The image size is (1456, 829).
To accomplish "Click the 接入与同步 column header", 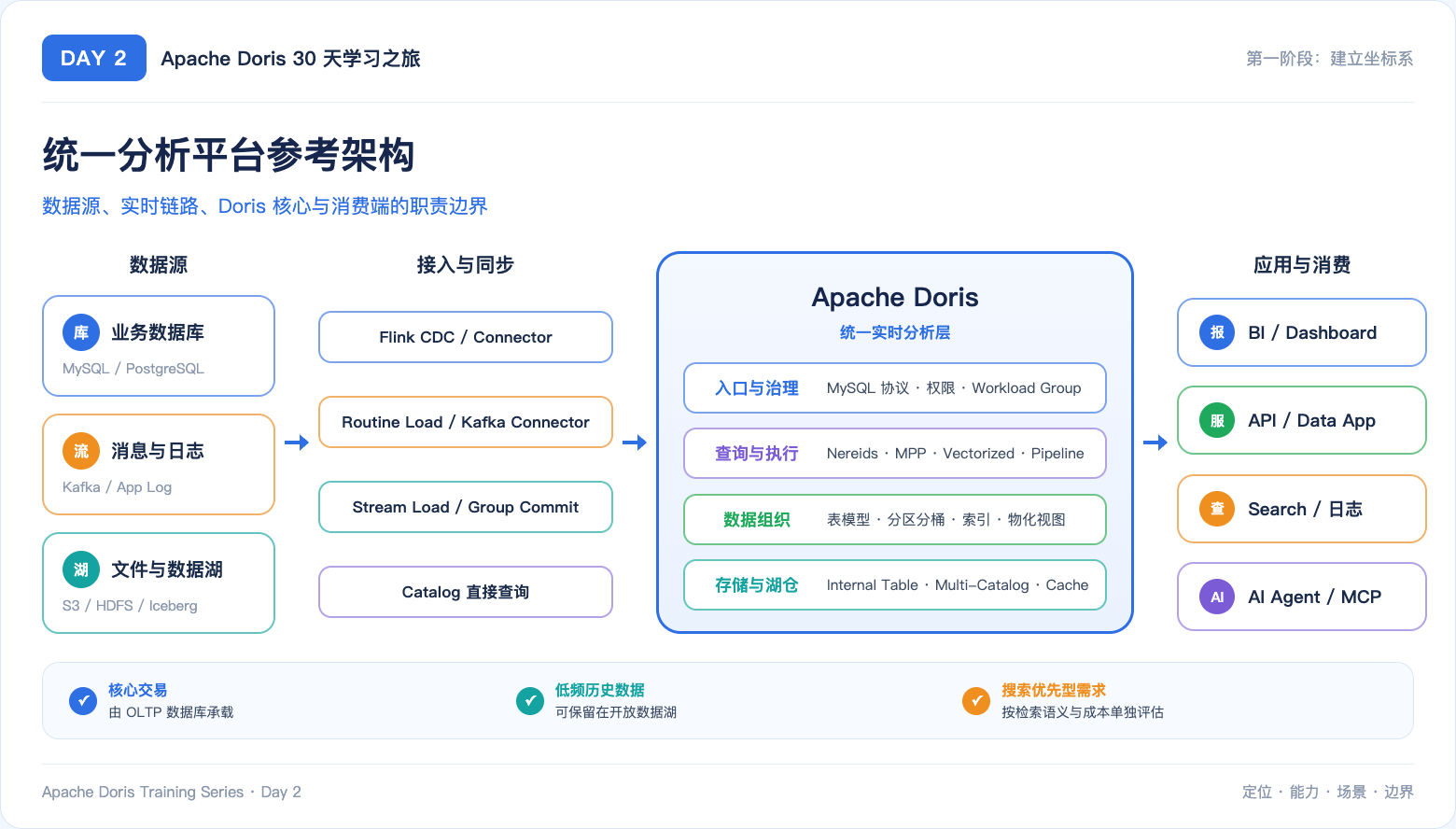I will point(466,265).
